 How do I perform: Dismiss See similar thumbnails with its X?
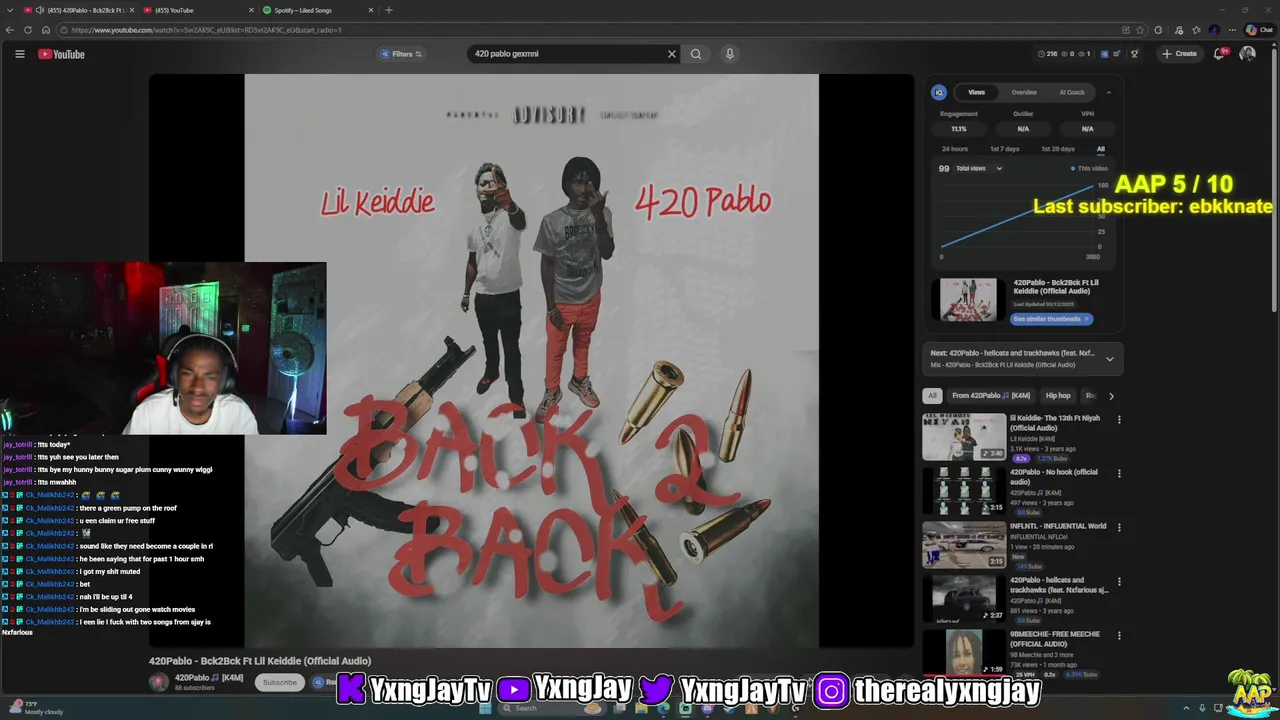(1086, 319)
